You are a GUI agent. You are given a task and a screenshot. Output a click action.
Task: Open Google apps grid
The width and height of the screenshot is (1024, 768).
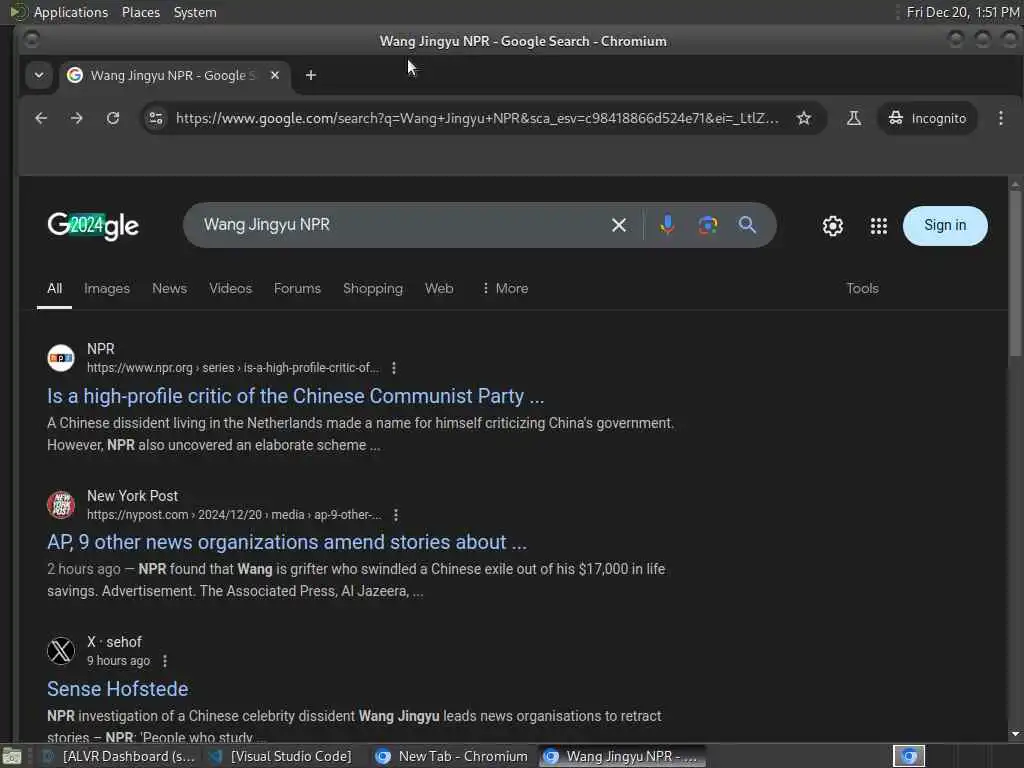[x=878, y=226]
